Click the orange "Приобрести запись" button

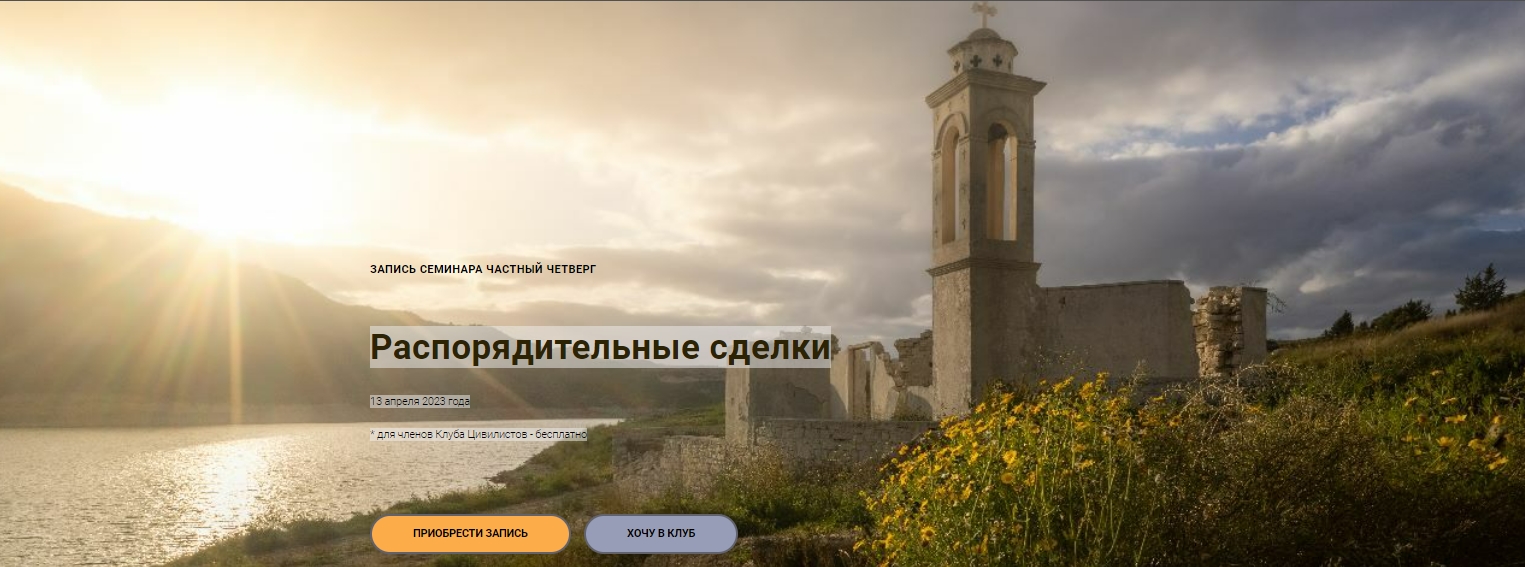[470, 534]
